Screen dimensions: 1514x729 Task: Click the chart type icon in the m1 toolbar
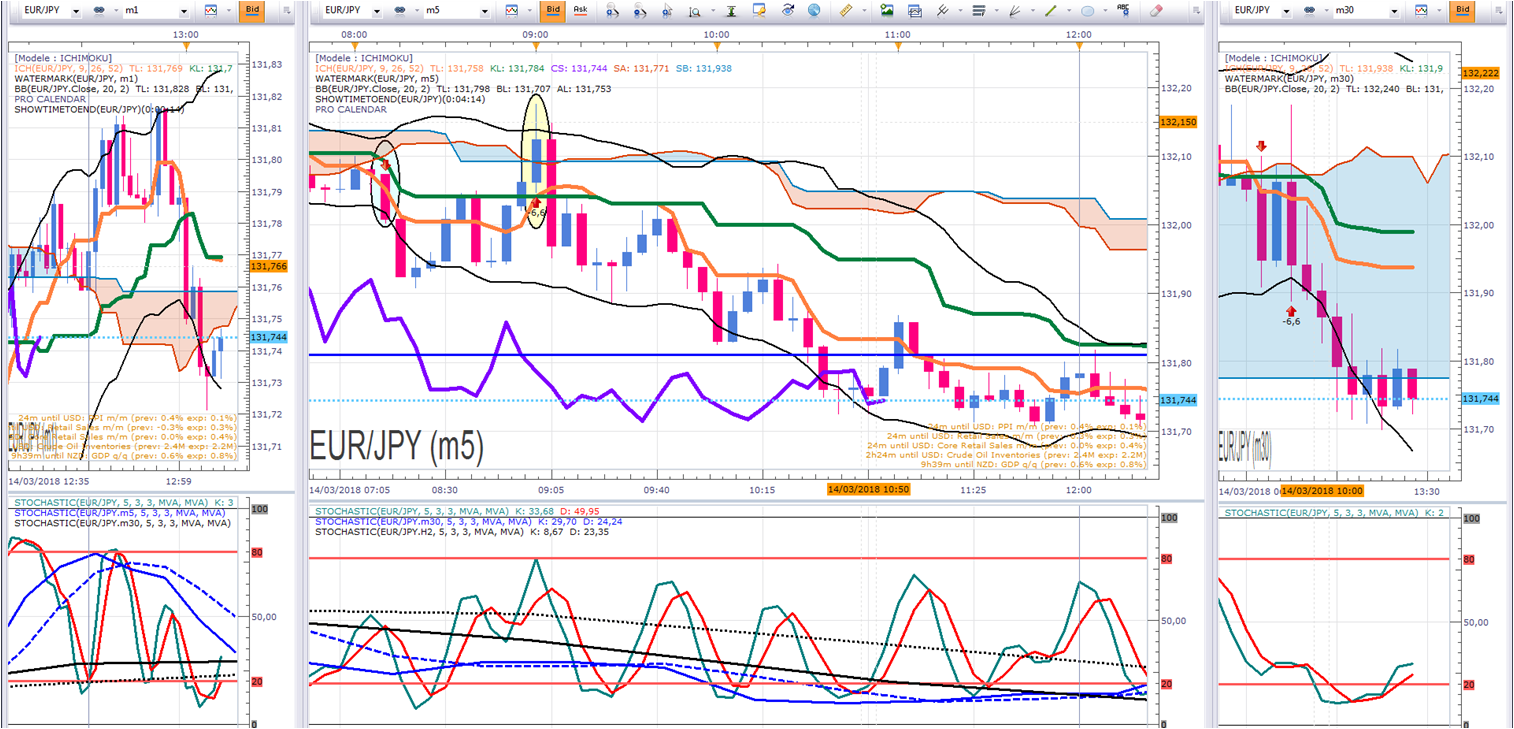pos(211,11)
